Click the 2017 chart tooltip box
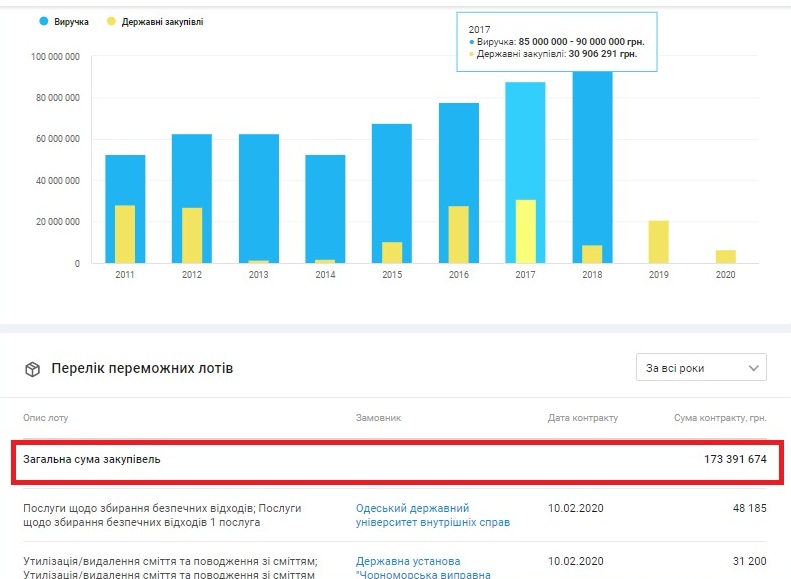 pyautogui.click(x=557, y=42)
